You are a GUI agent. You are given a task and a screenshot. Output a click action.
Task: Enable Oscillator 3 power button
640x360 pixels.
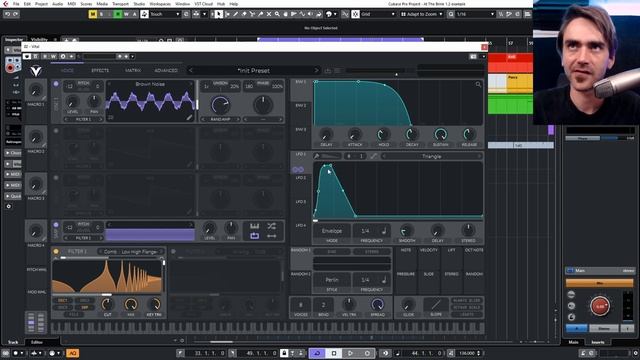(56, 178)
